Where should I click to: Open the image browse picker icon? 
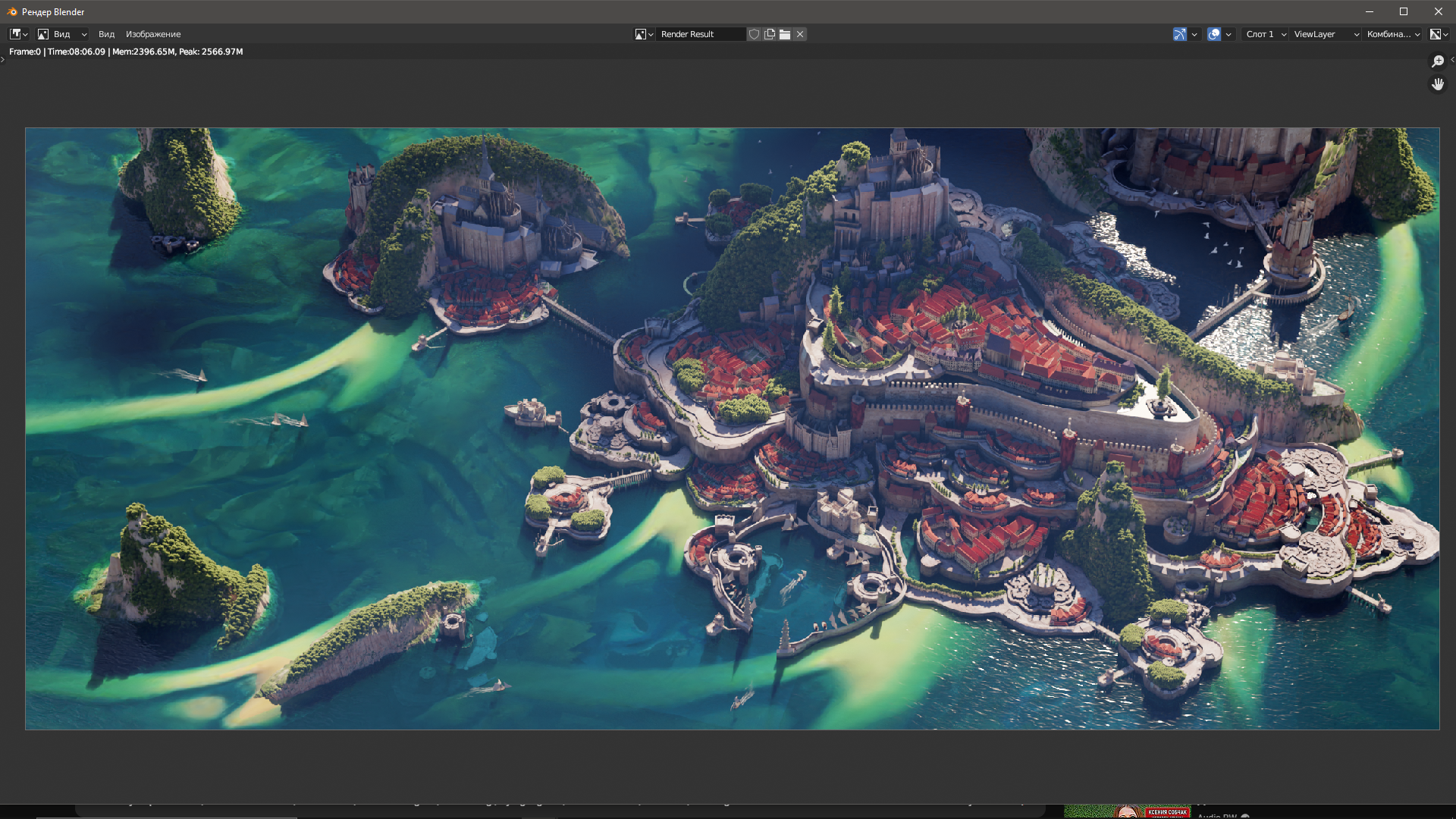(644, 34)
